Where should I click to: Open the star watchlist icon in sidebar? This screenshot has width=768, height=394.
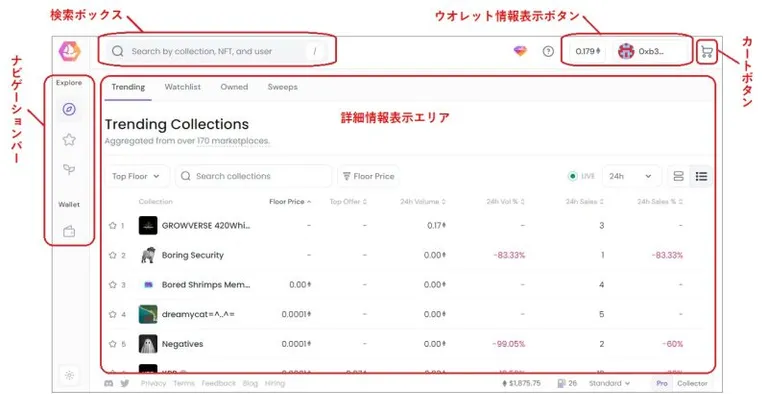[x=69, y=140]
